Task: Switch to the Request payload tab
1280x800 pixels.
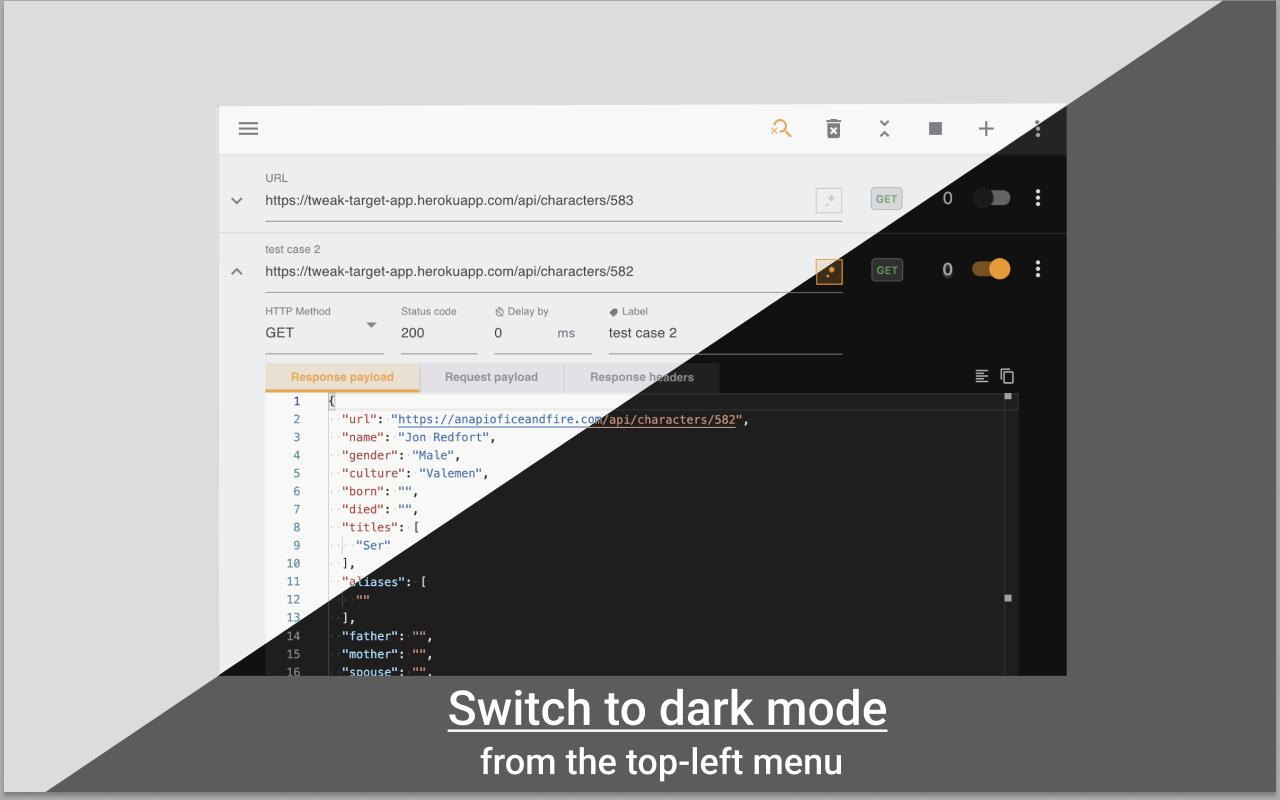Action: (492, 377)
